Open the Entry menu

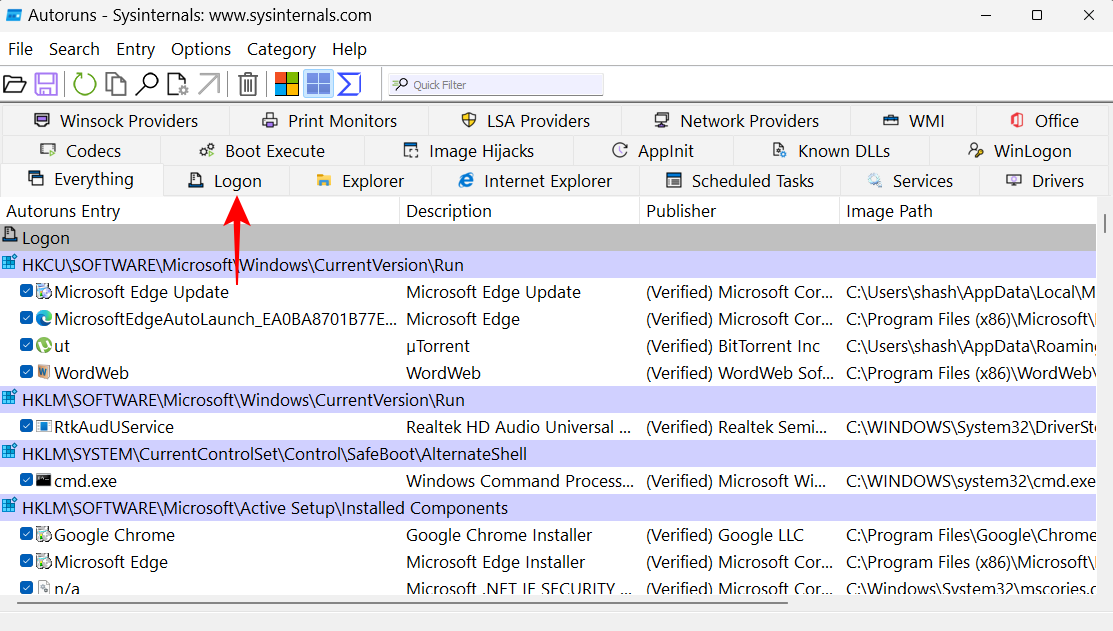click(x=135, y=49)
